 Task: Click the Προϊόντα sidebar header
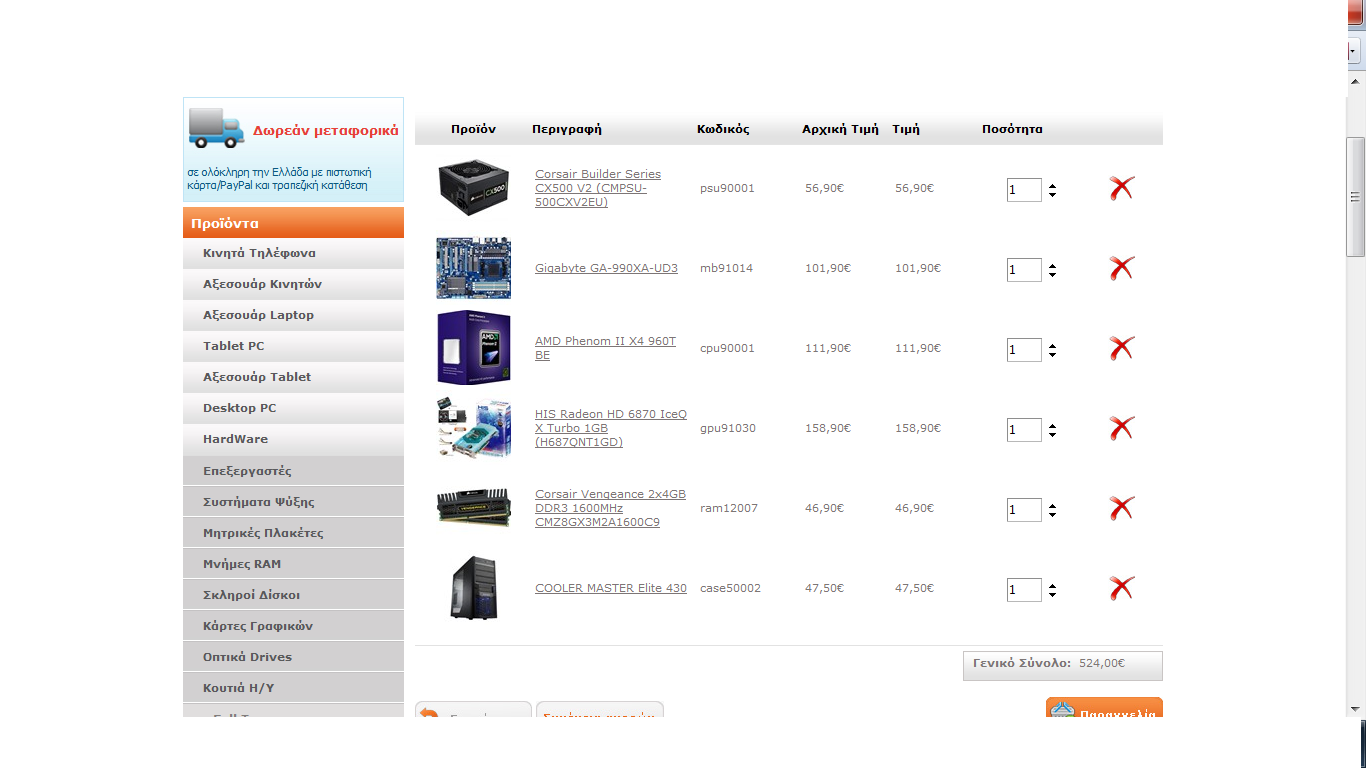tap(293, 223)
